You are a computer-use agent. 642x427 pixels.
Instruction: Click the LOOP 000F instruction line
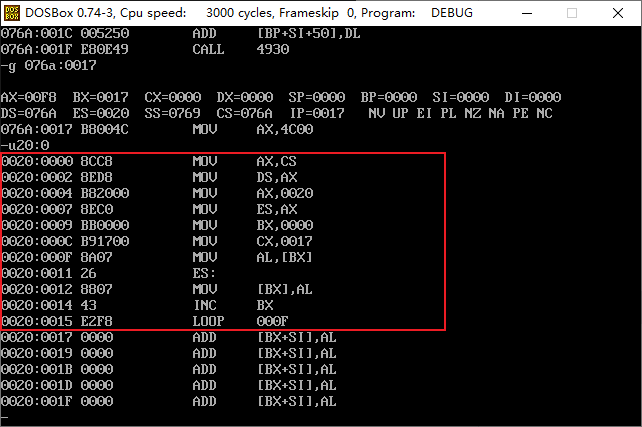(x=145, y=321)
